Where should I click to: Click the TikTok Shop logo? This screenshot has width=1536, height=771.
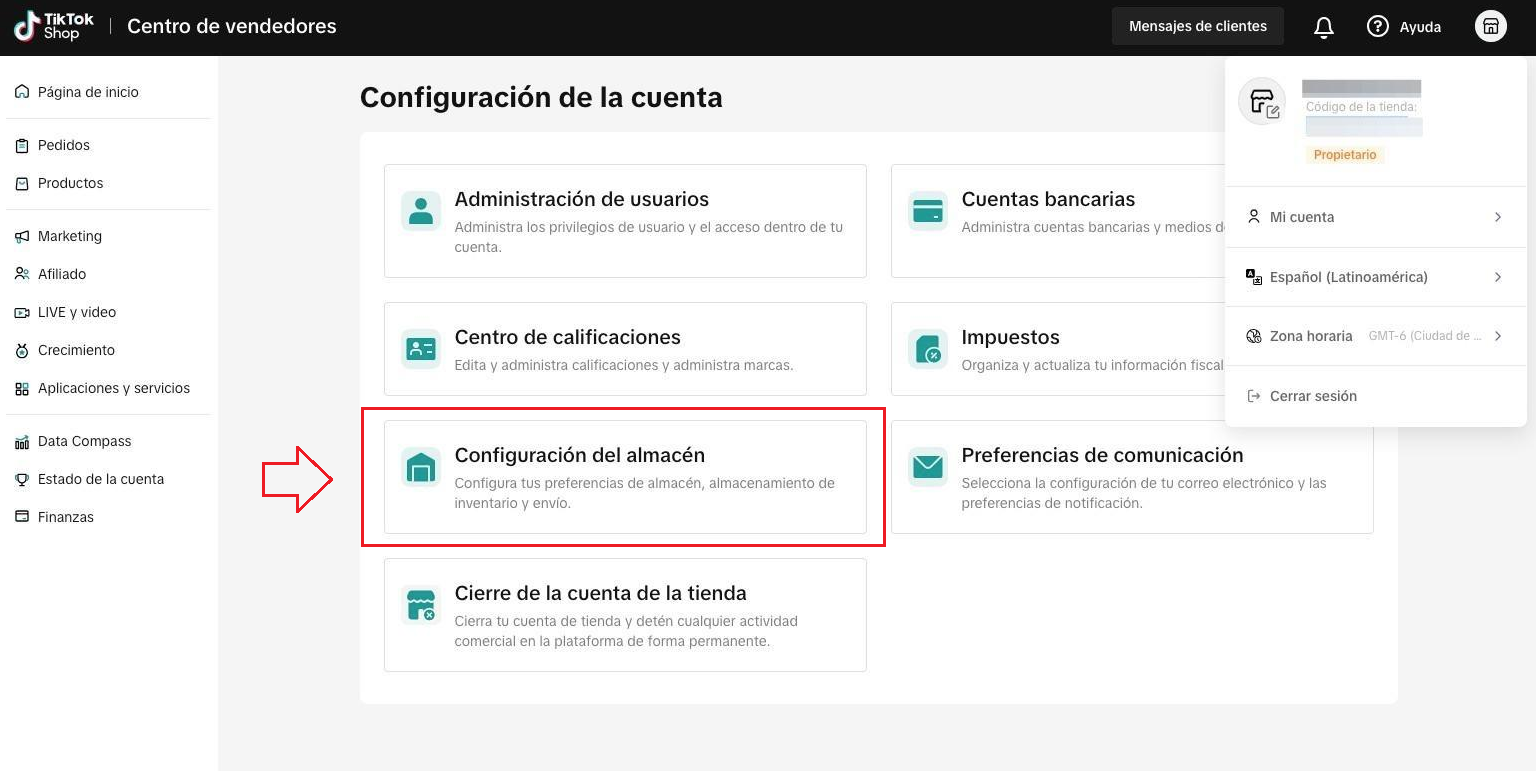(54, 27)
